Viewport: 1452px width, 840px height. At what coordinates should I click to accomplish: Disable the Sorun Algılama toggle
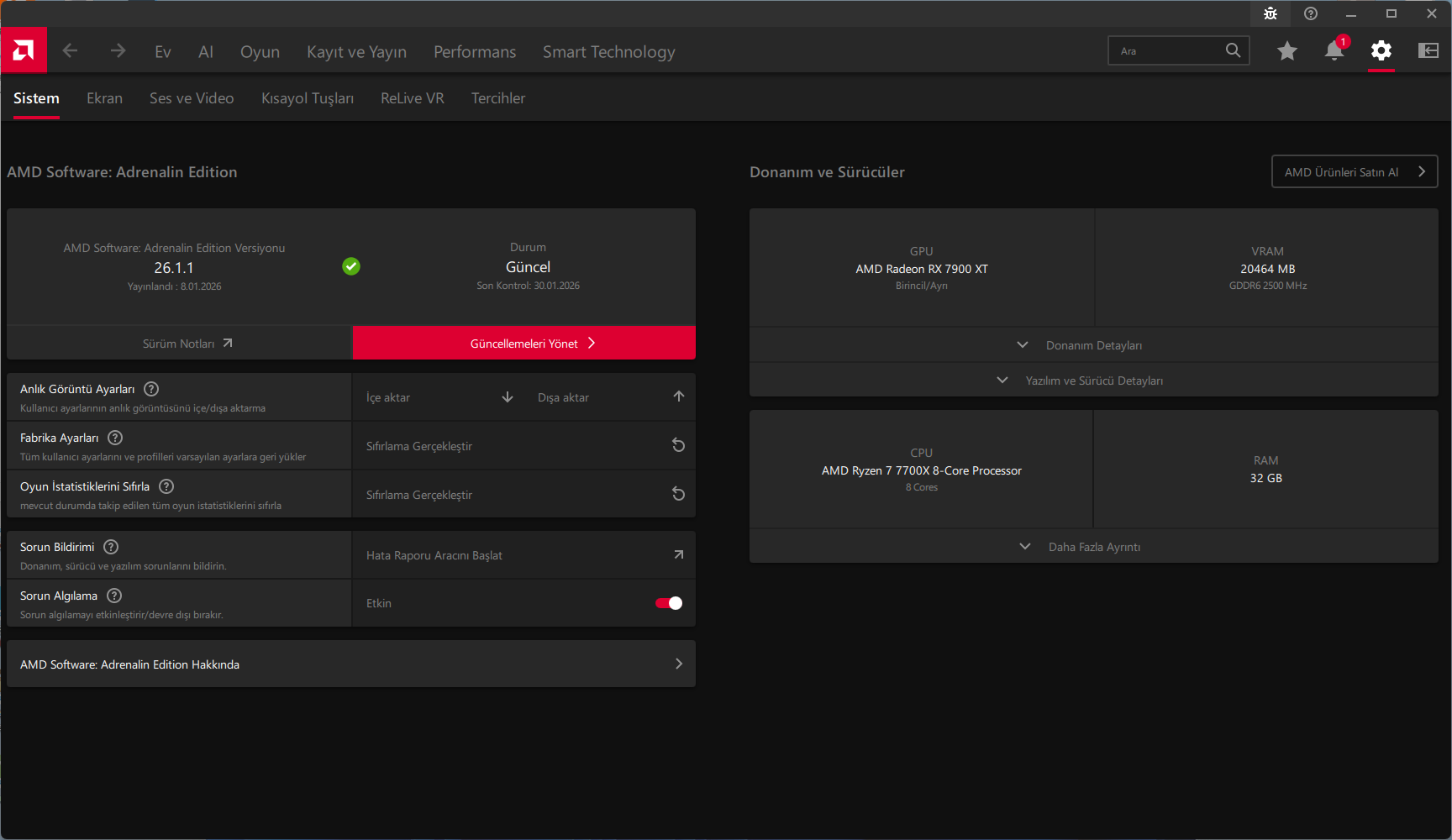click(669, 603)
